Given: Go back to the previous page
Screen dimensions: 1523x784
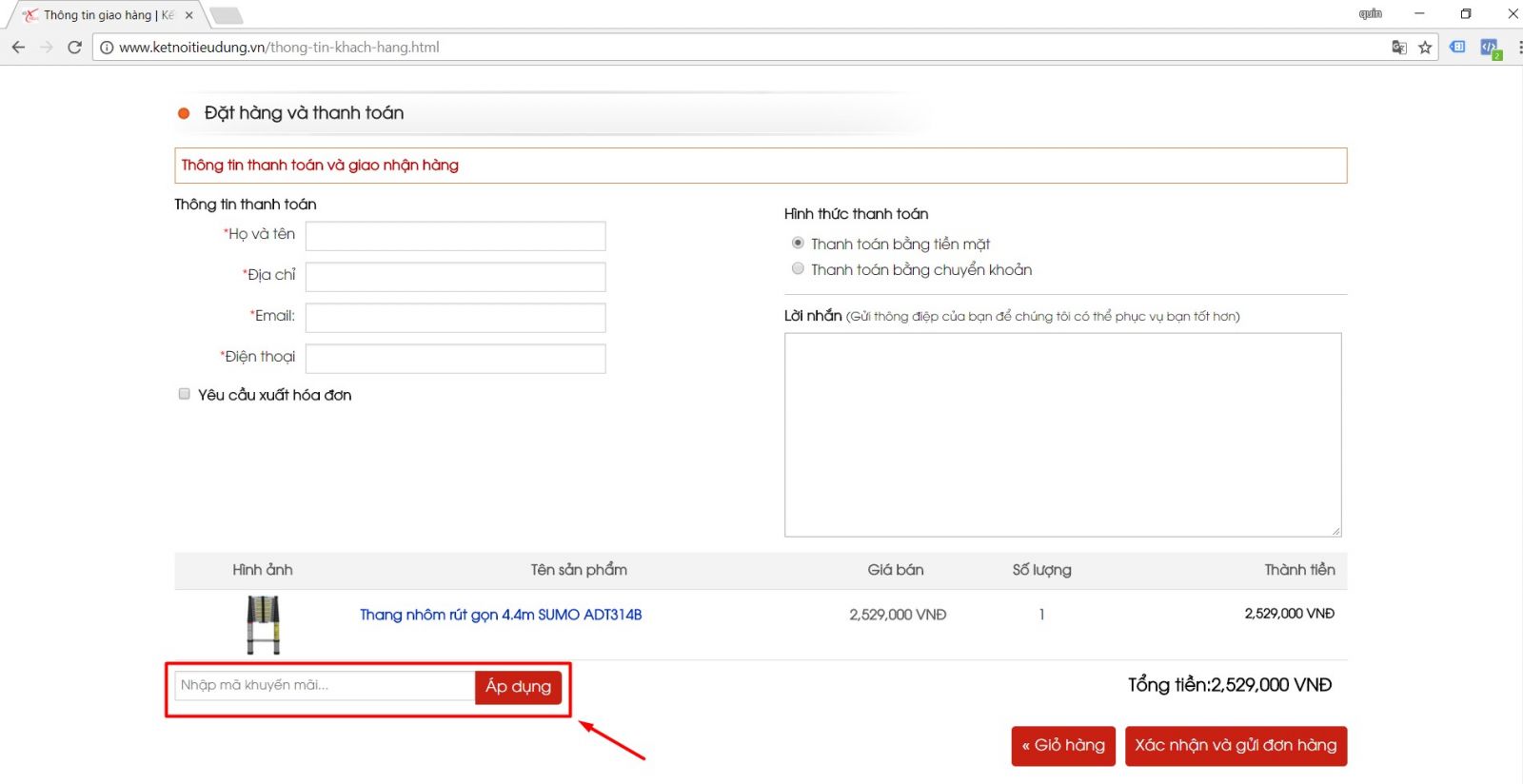Looking at the screenshot, I should coord(18,47).
